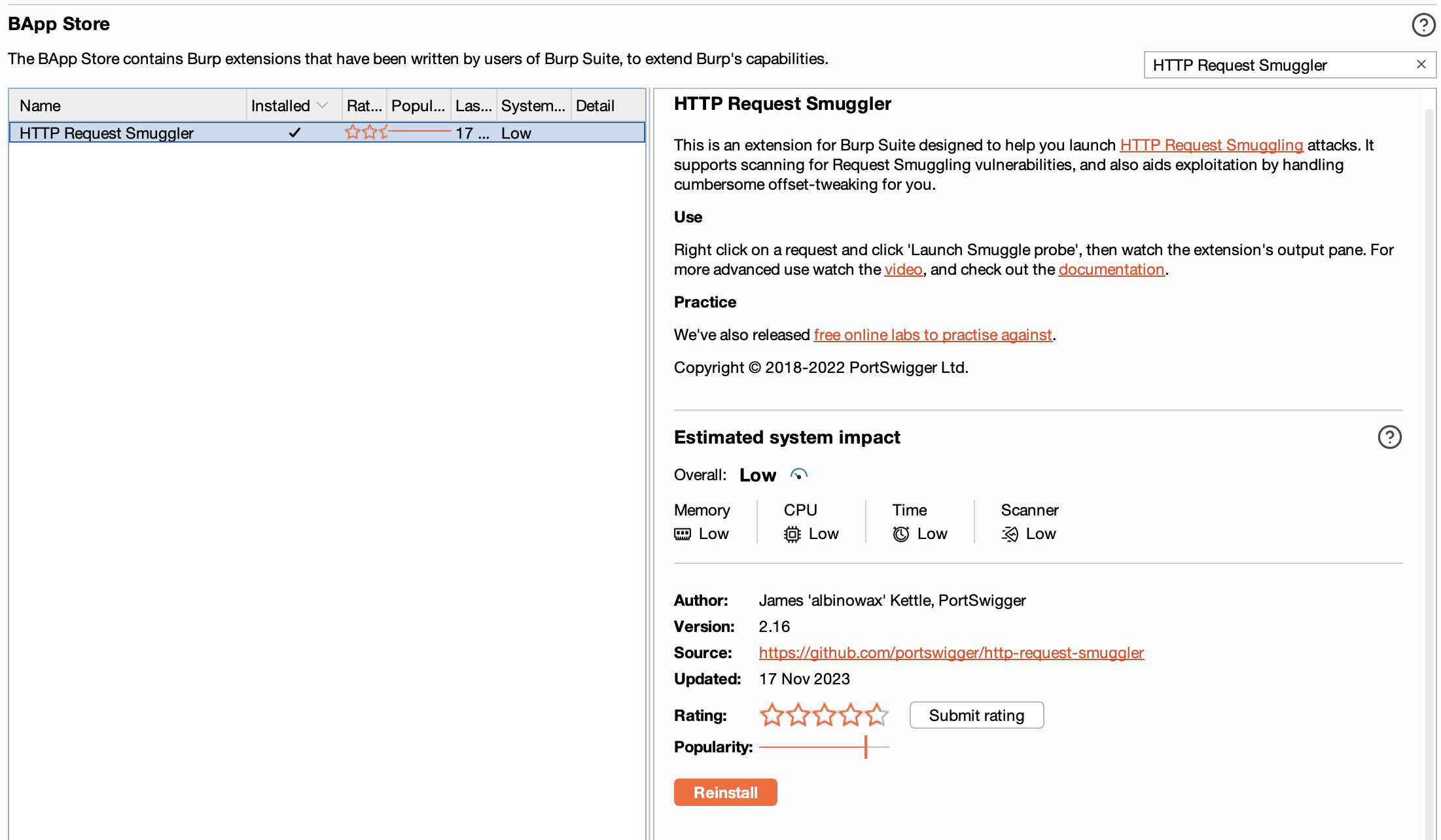The image size is (1441, 840).
Task: Open the Installed column sort dropdown
Action: coord(322,105)
